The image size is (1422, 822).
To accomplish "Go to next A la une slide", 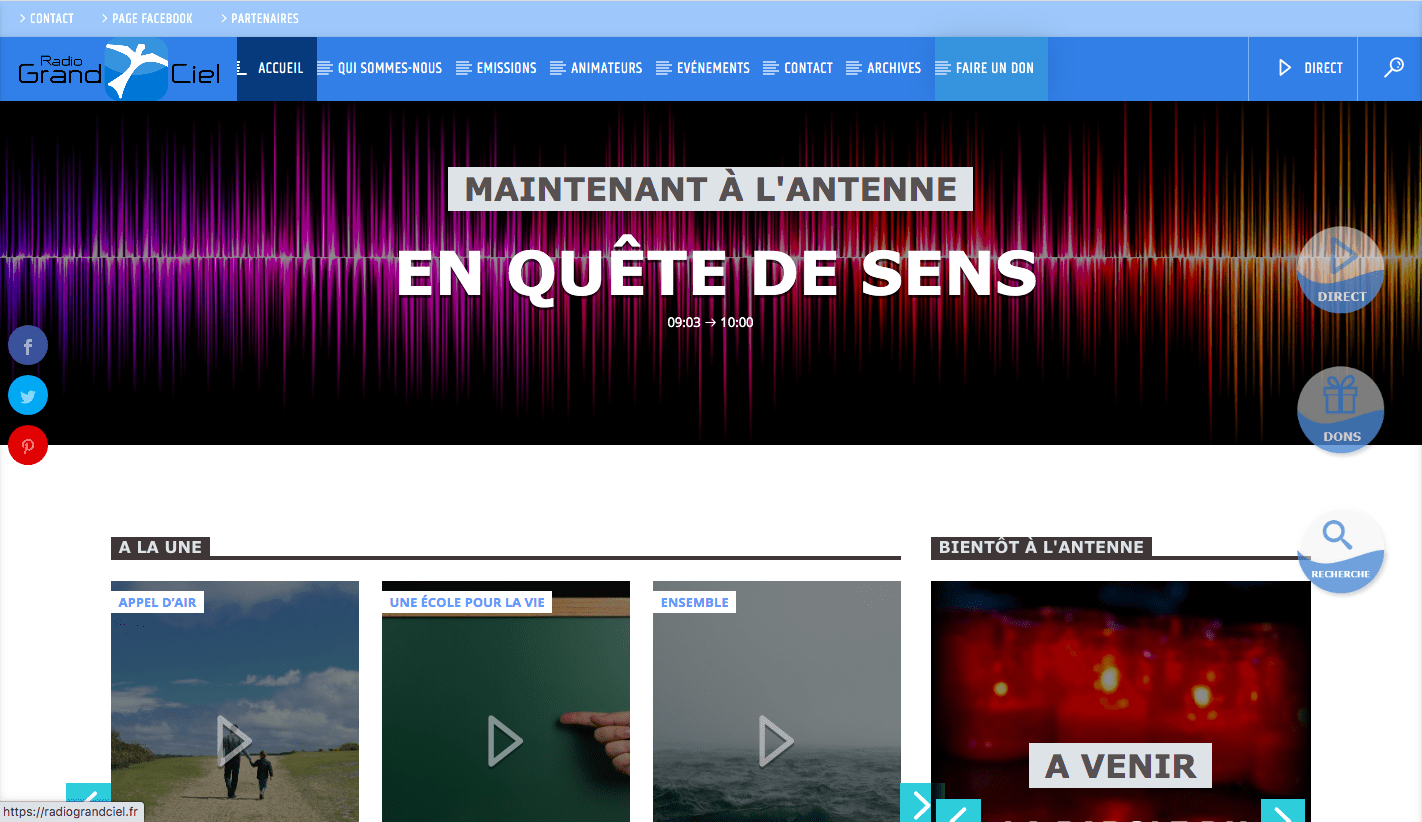I will point(921,803).
